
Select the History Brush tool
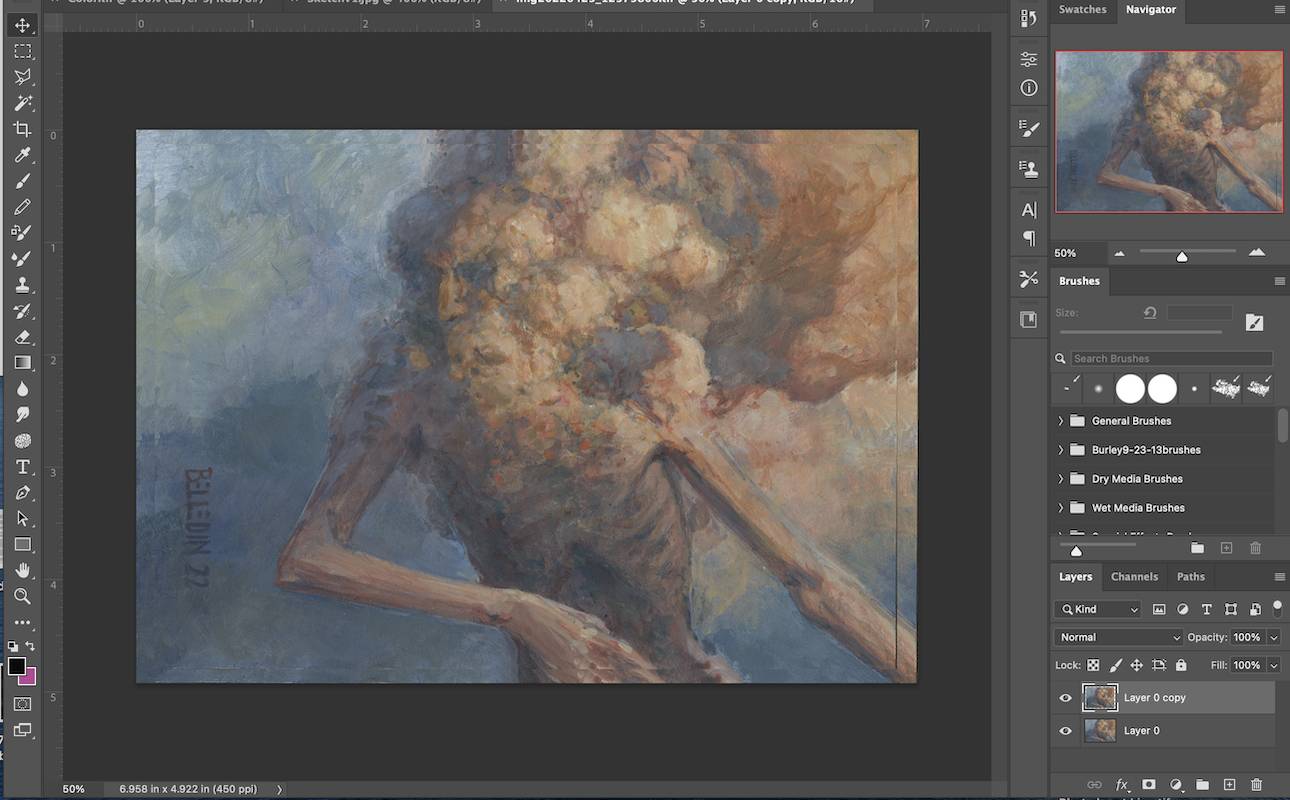22,311
